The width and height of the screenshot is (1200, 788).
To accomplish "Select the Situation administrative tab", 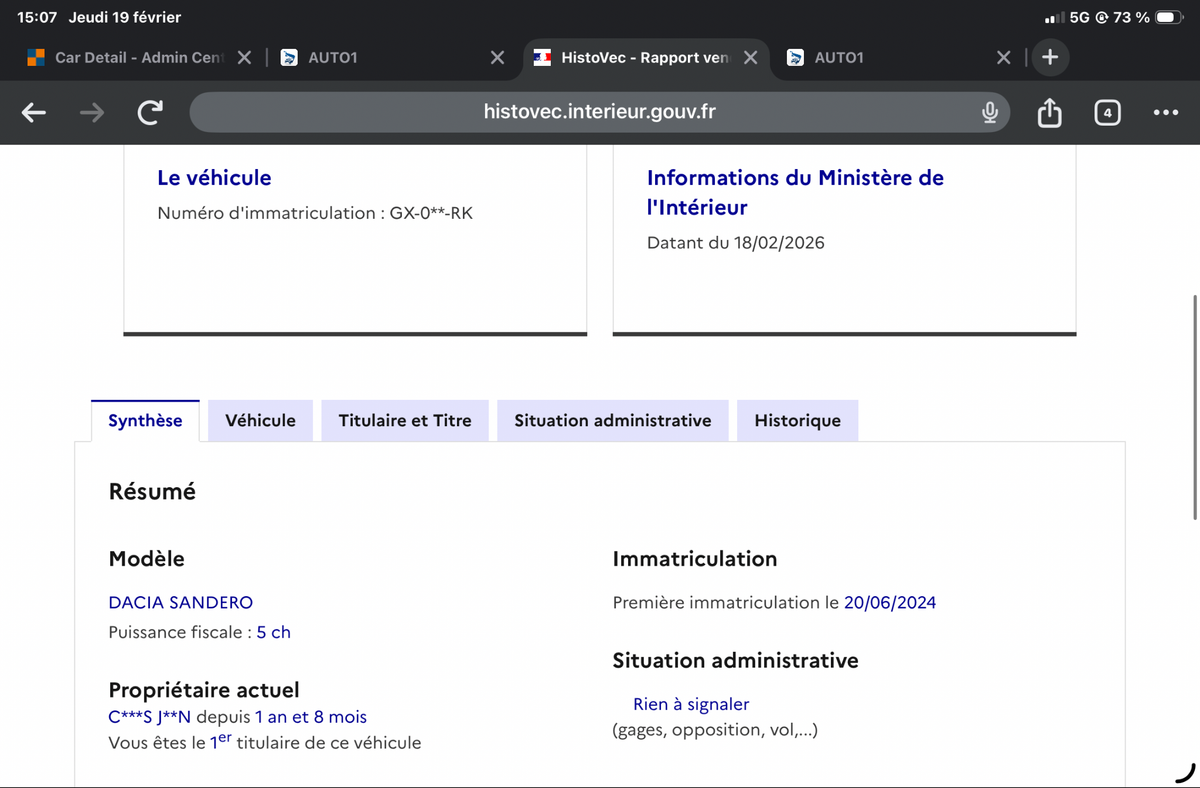I will pos(612,421).
